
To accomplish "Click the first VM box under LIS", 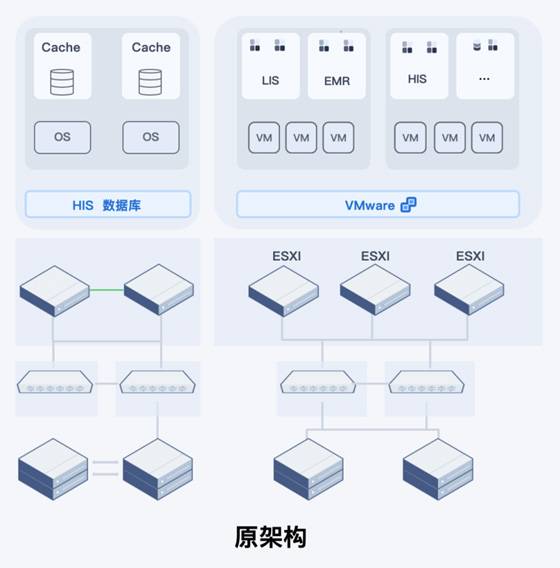I will click(264, 138).
